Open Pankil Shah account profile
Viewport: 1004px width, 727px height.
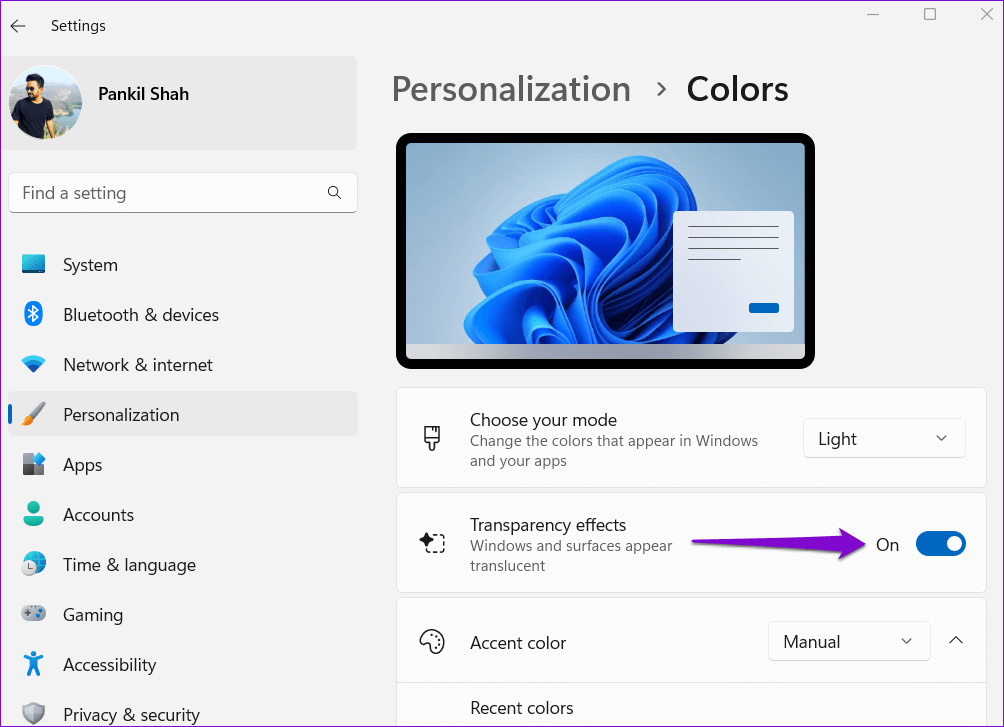143,95
